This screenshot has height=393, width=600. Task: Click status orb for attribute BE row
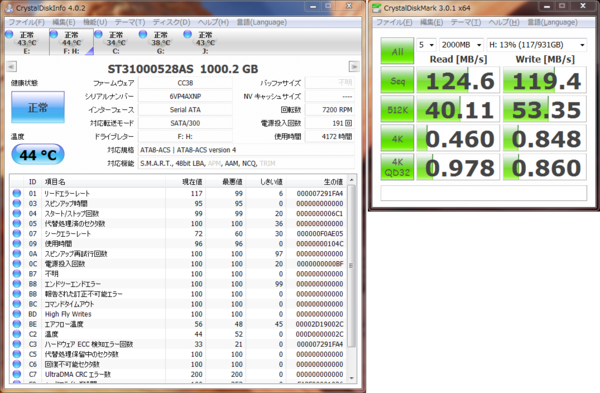click(17, 324)
